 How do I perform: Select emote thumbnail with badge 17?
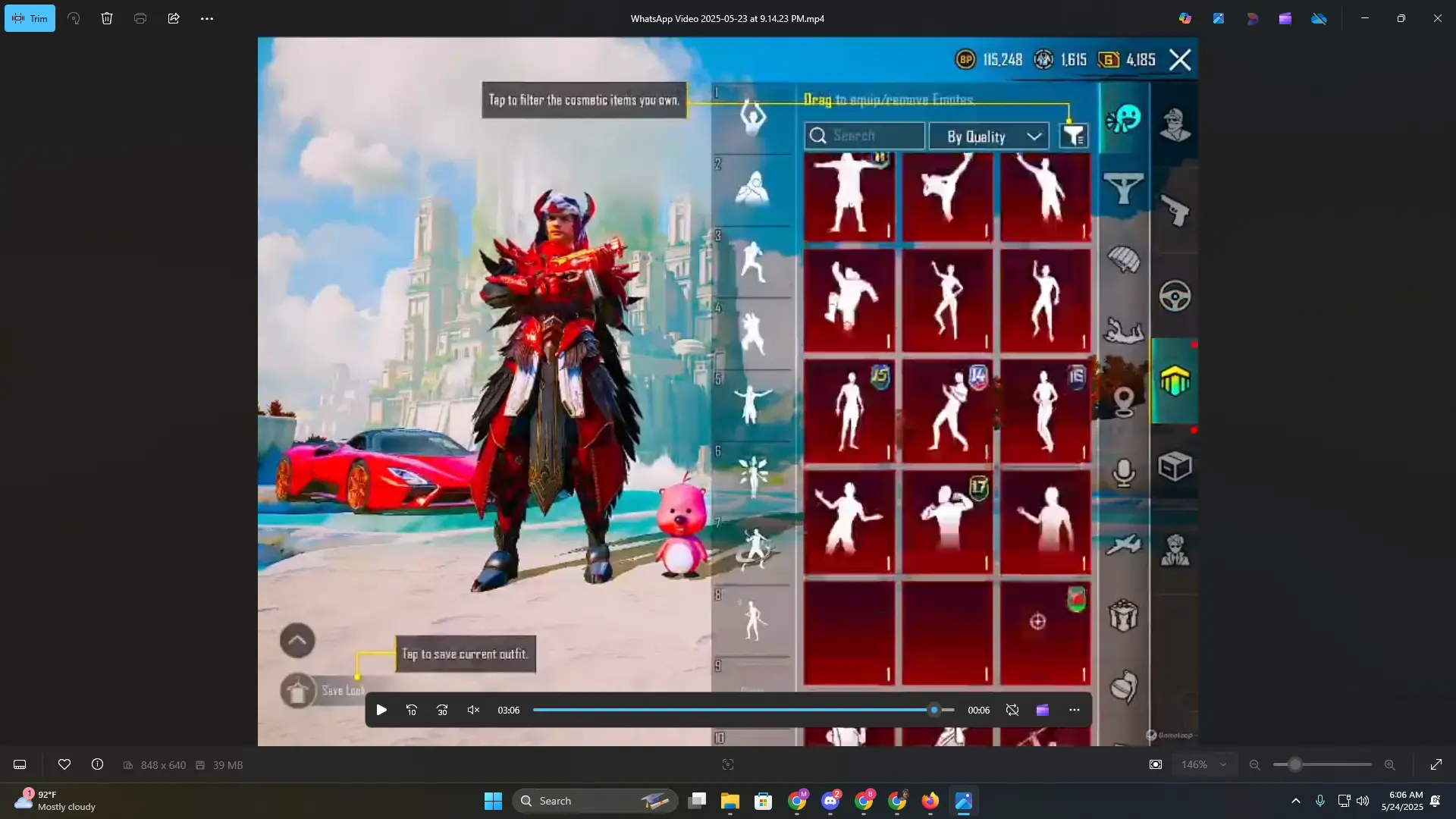947,522
